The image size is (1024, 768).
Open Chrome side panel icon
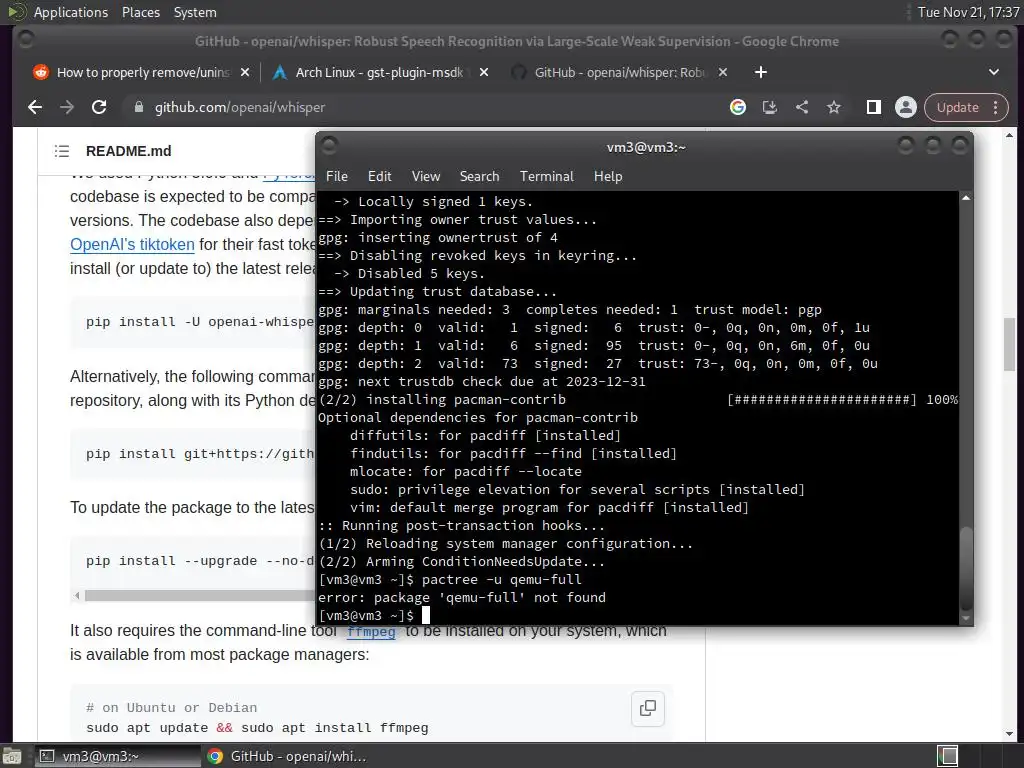tap(873, 107)
